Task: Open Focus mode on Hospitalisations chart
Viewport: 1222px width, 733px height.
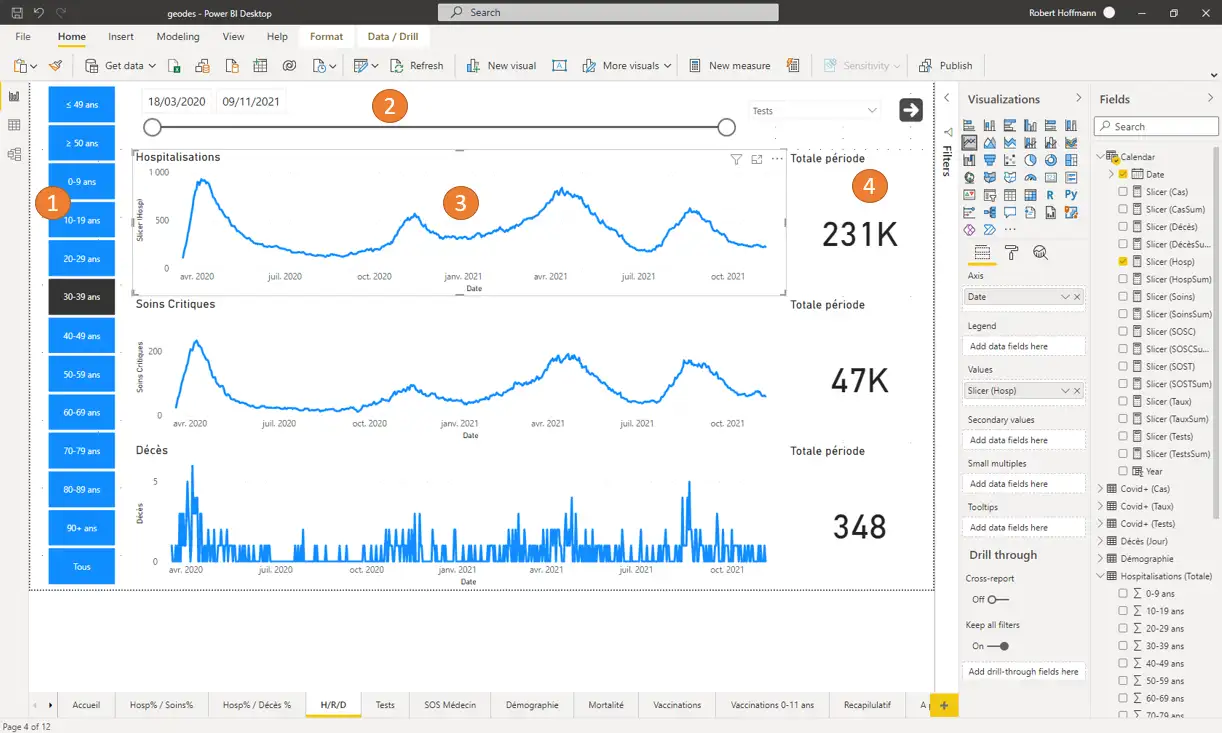Action: (x=757, y=159)
